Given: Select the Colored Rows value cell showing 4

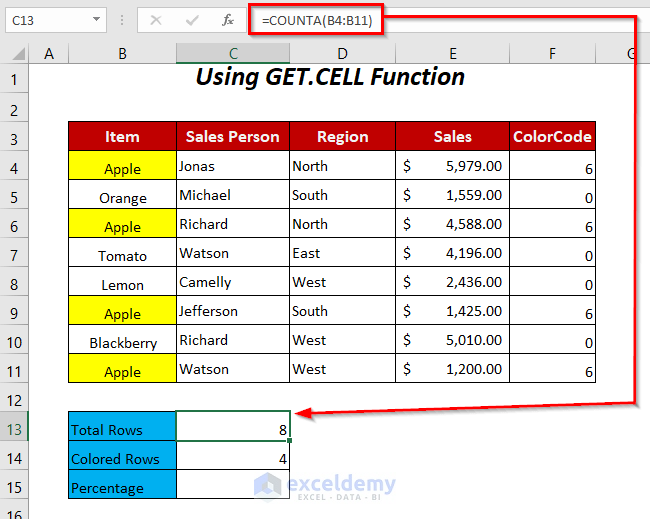Looking at the screenshot, I should (233, 455).
